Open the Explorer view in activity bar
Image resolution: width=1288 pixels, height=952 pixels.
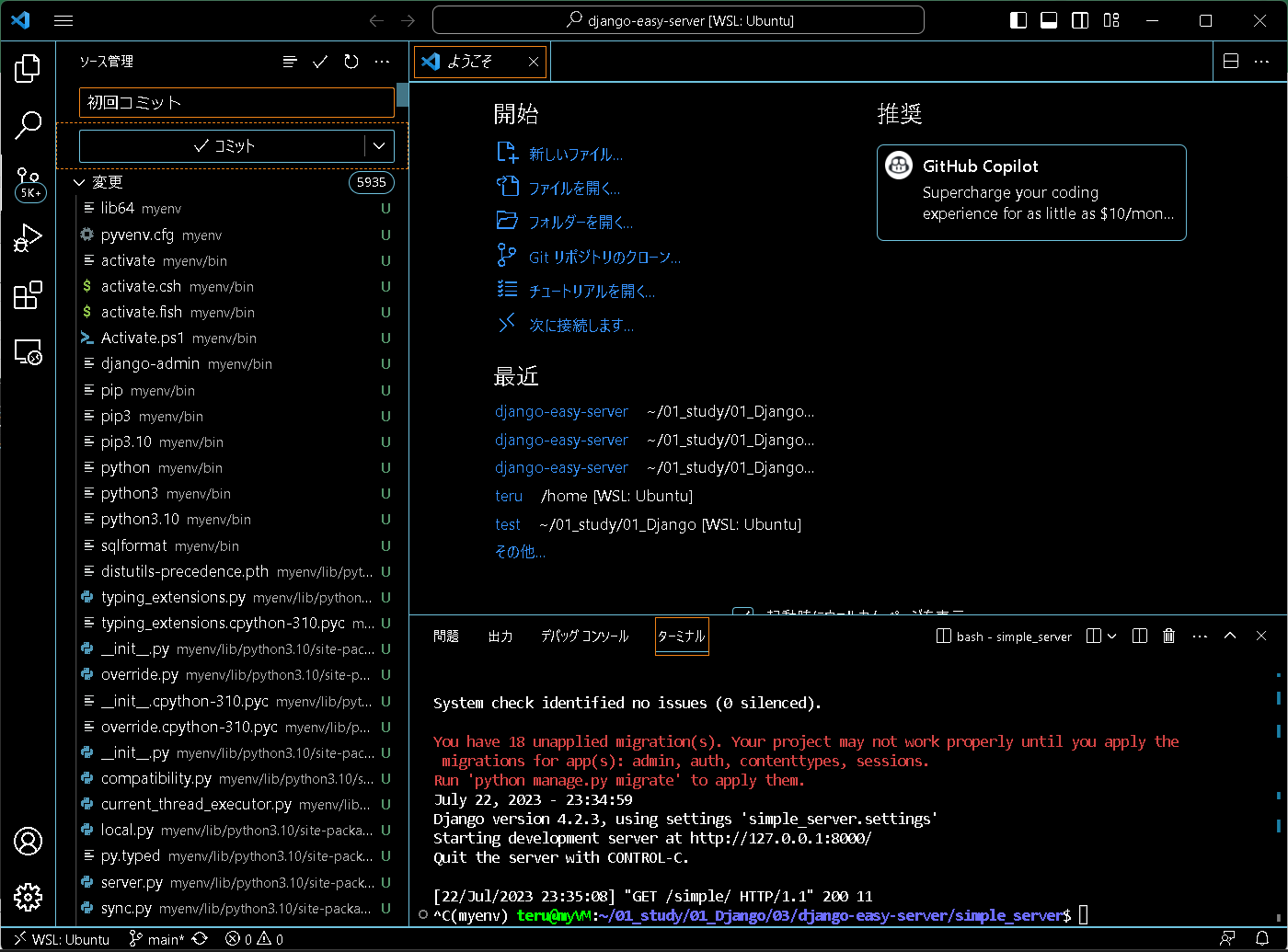point(28,68)
